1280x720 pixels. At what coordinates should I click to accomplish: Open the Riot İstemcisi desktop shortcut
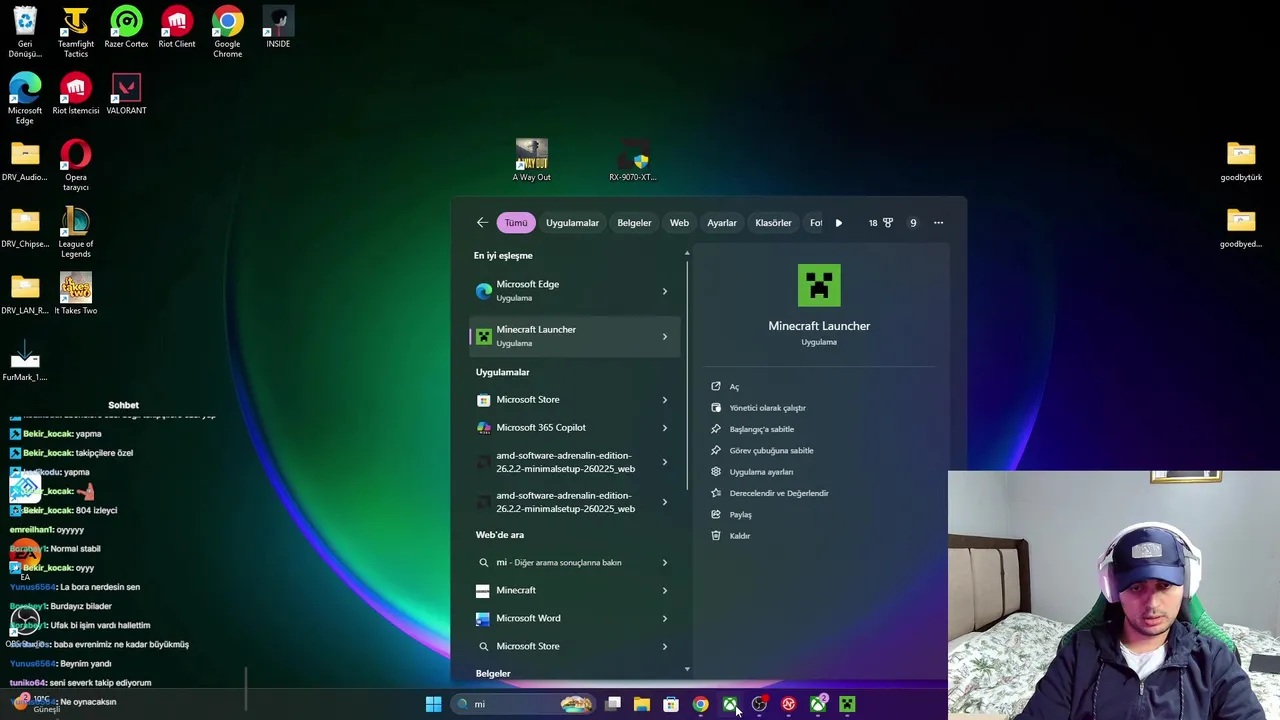pyautogui.click(x=76, y=94)
